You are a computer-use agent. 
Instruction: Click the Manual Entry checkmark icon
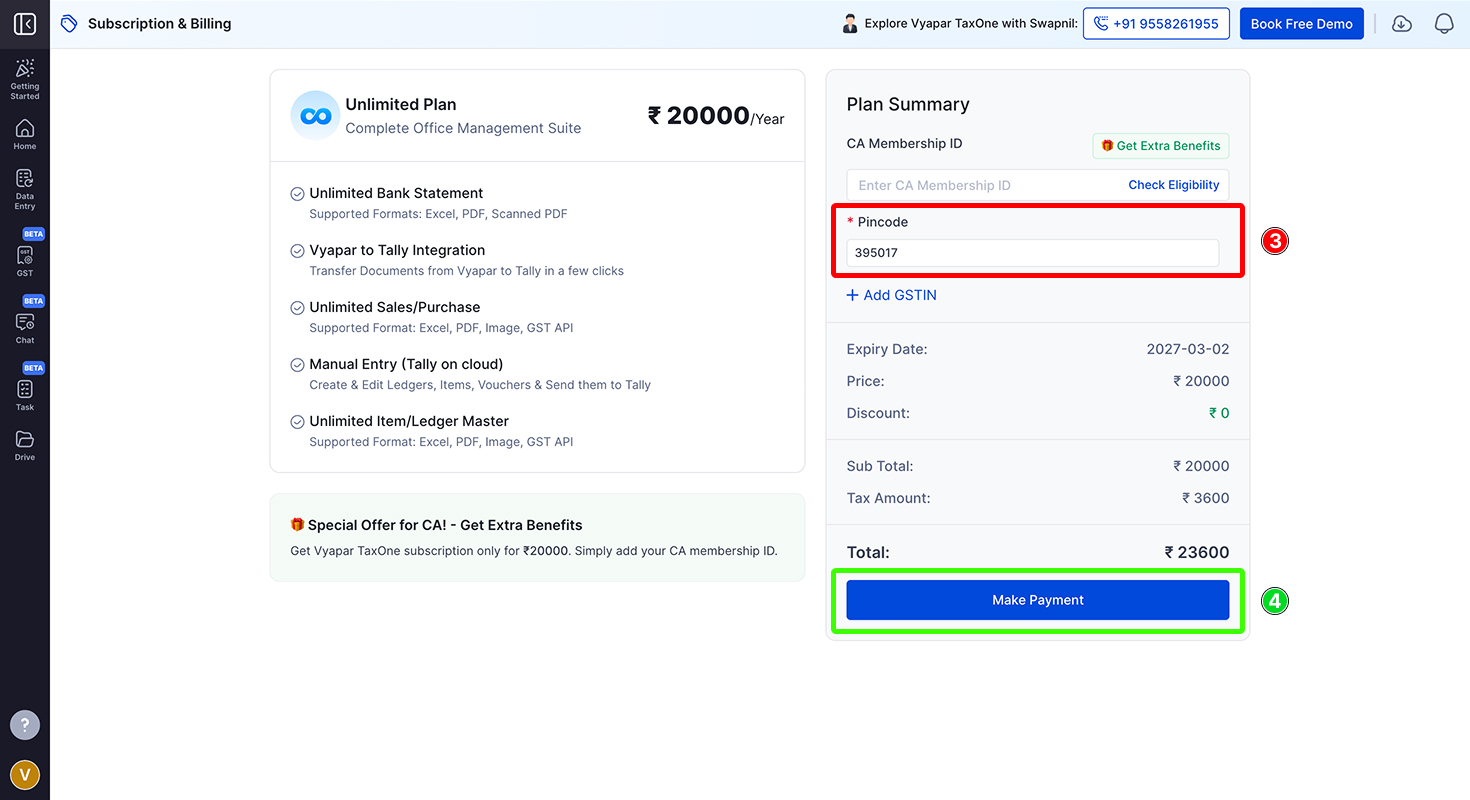(297, 365)
